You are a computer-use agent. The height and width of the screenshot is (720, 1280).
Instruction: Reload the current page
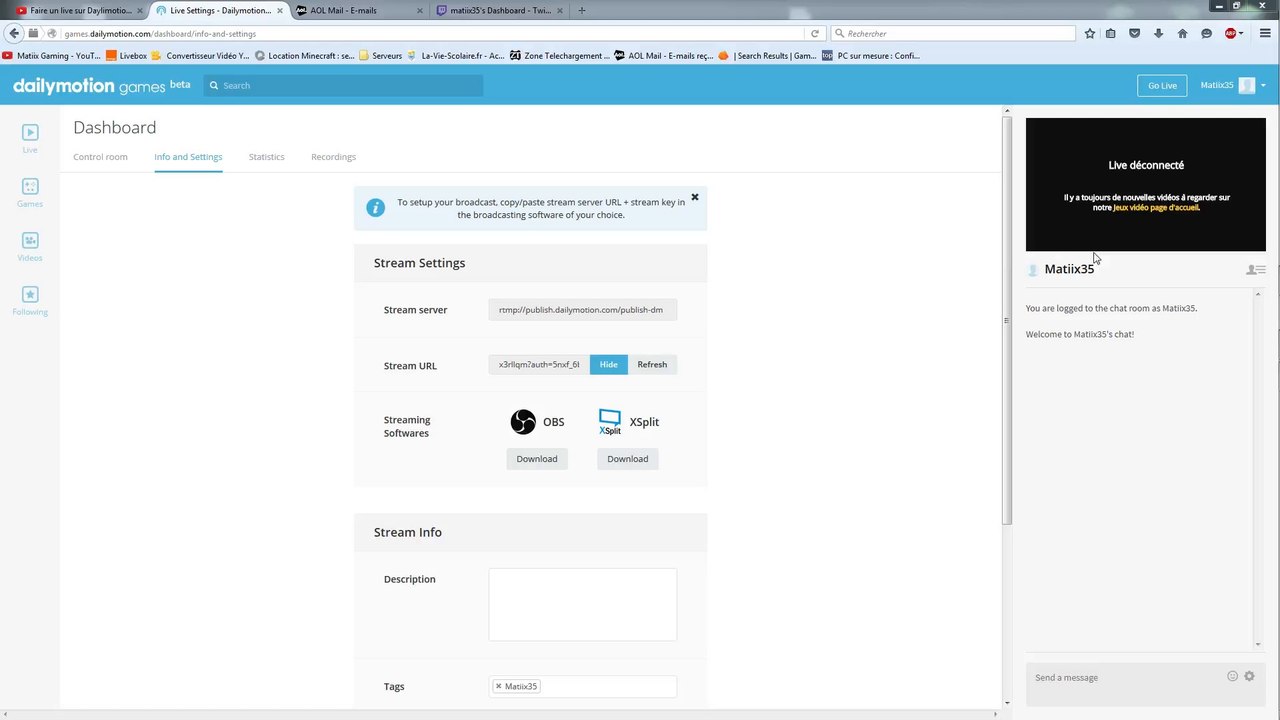click(x=815, y=33)
